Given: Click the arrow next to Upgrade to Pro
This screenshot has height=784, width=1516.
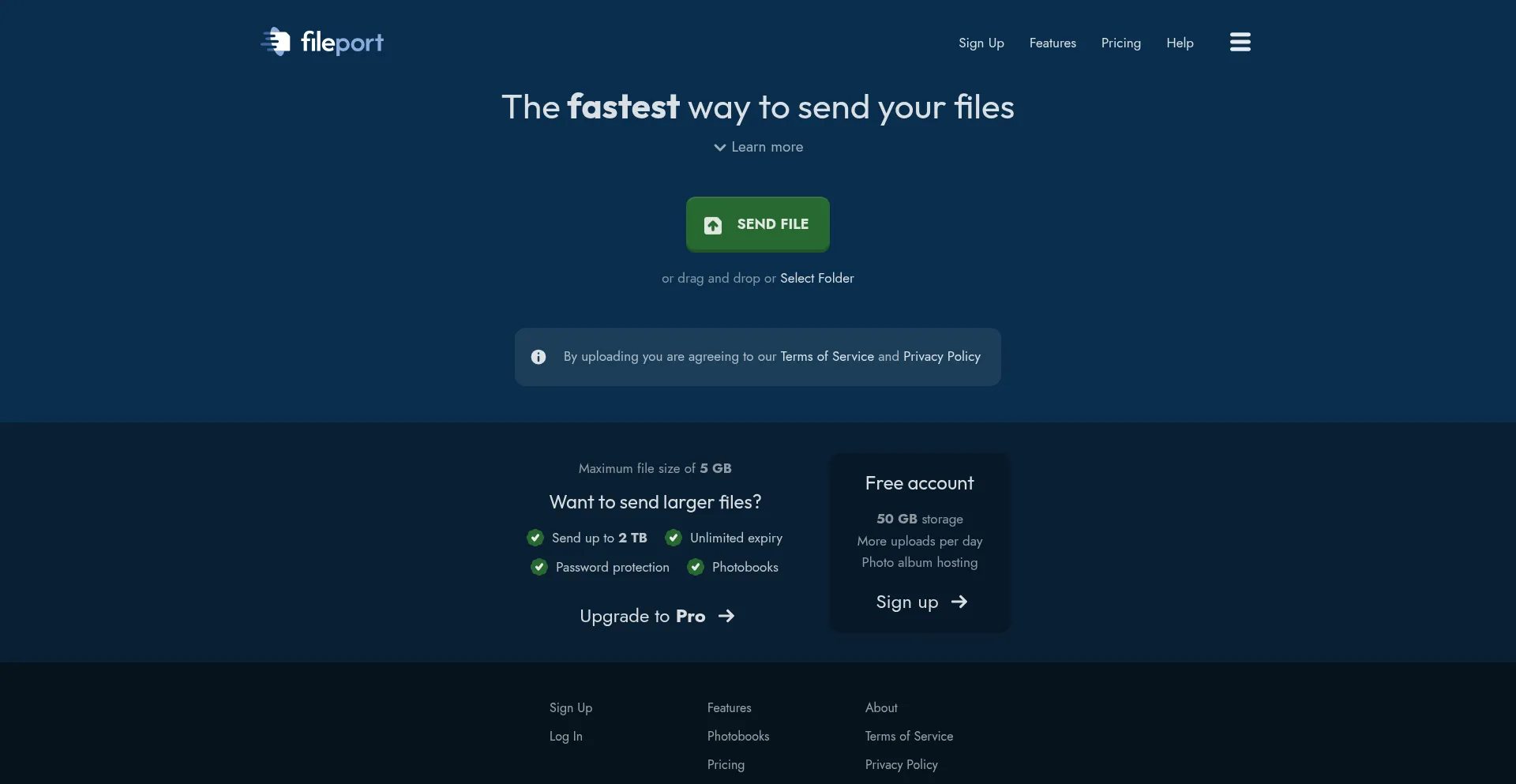Looking at the screenshot, I should pos(726,616).
